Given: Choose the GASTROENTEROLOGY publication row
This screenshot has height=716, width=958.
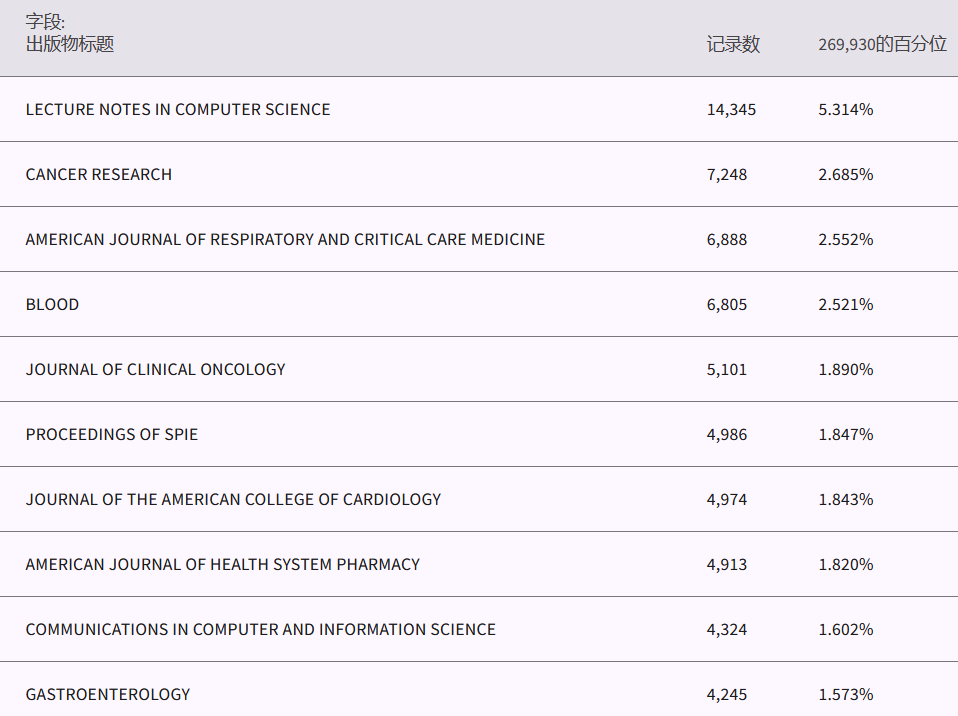Looking at the screenshot, I should pyautogui.click(x=108, y=694).
